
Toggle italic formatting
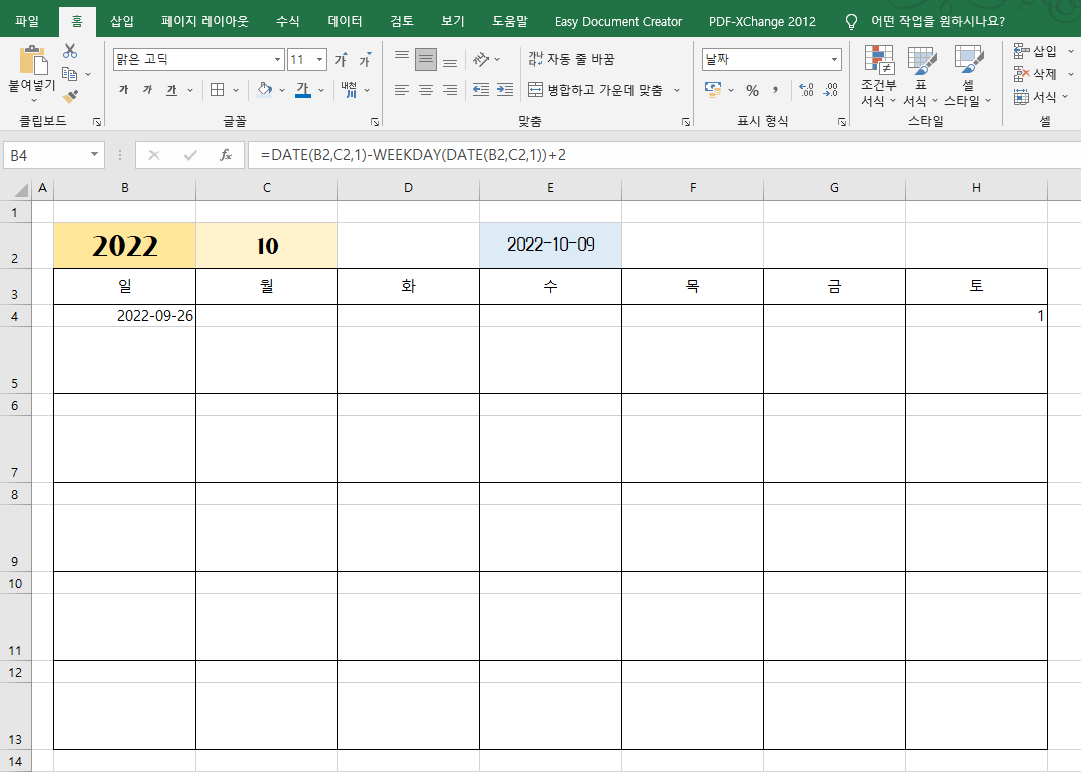(147, 90)
